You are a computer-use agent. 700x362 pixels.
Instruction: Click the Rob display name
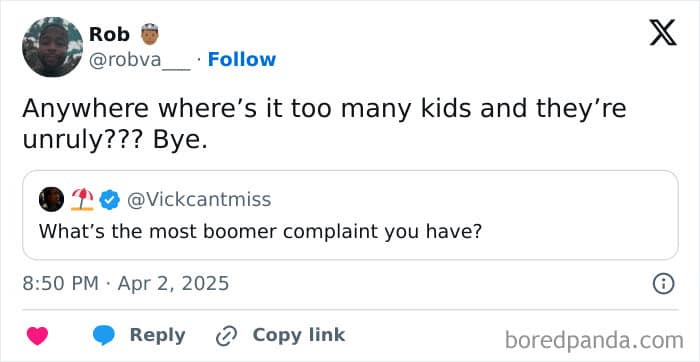[x=110, y=34]
